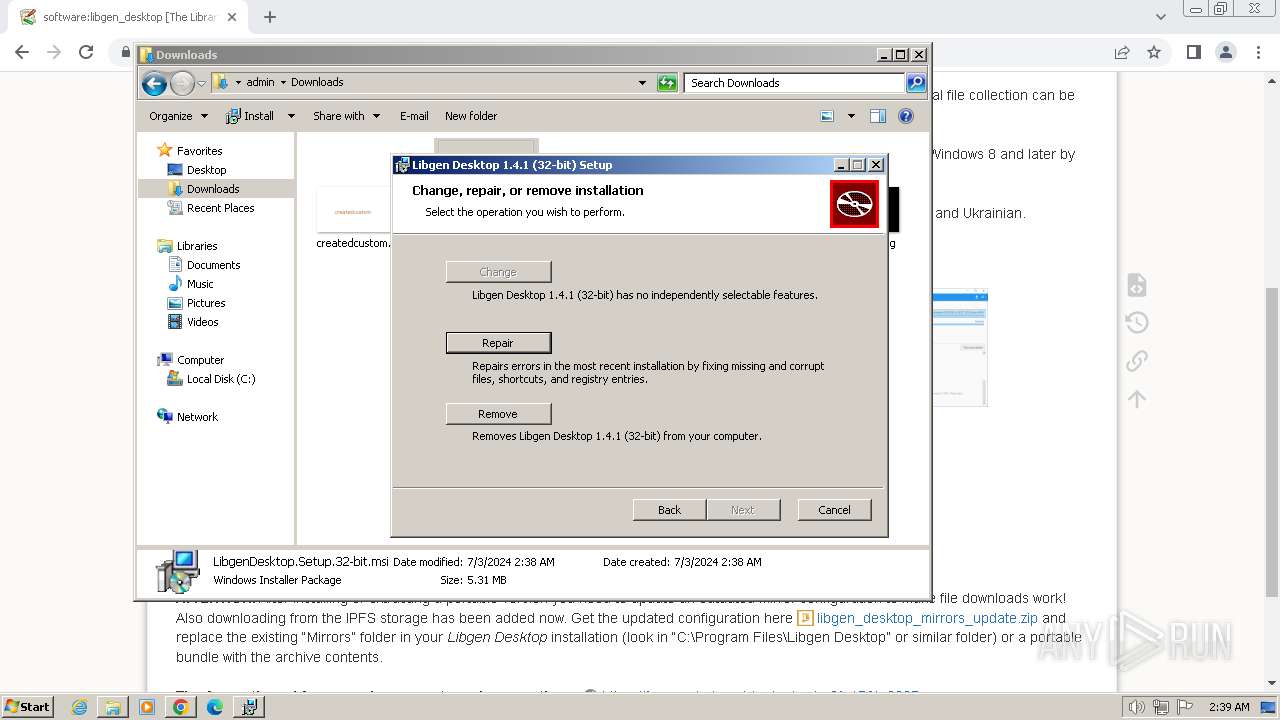Reload the Chrome page

click(x=86, y=52)
